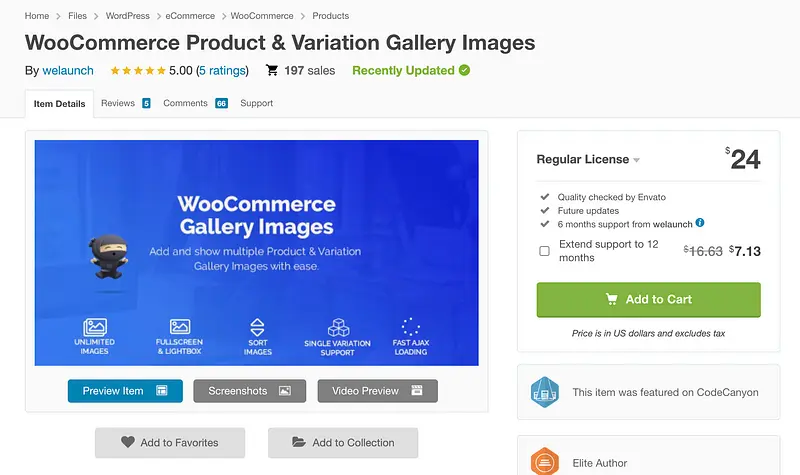Click the WooCommerce Gallery Images banner
800x475 pixels.
tap(257, 253)
